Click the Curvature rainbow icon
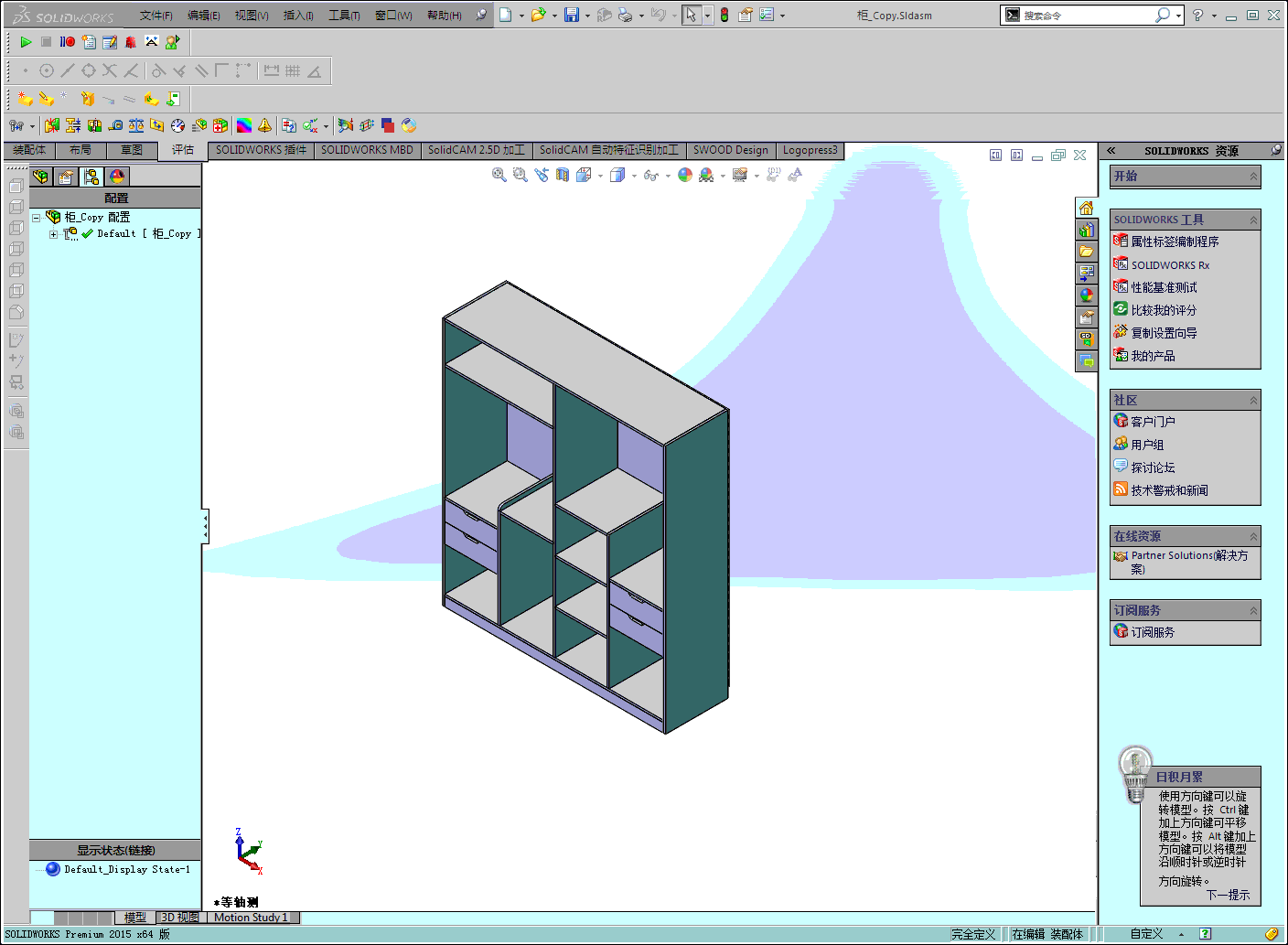This screenshot has height=945, width=1288. tap(244, 125)
